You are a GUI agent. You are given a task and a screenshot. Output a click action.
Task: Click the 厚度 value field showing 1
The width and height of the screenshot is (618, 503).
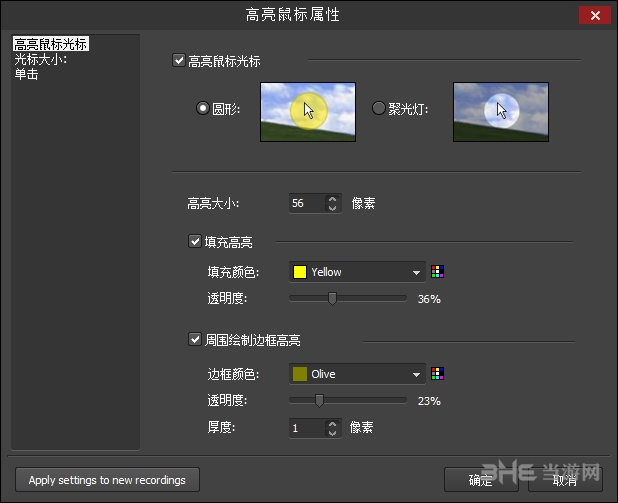click(x=307, y=428)
